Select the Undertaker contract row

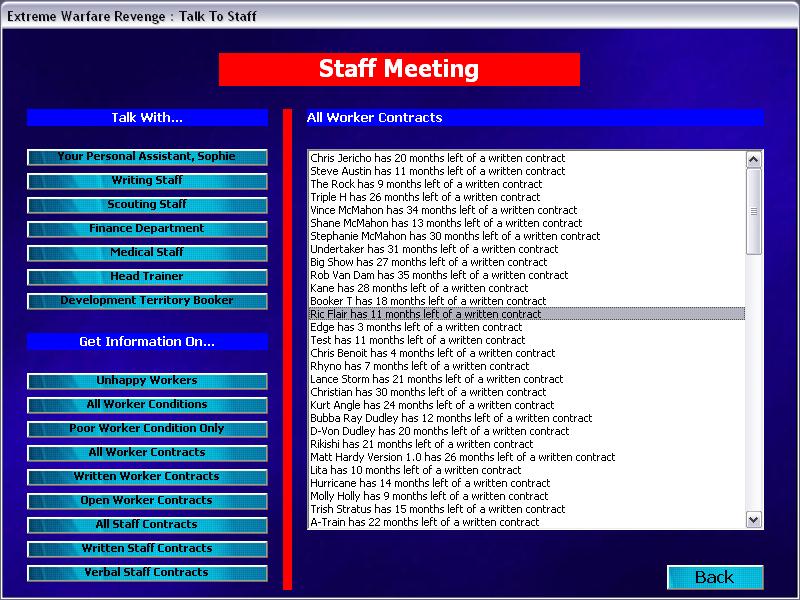pos(527,249)
